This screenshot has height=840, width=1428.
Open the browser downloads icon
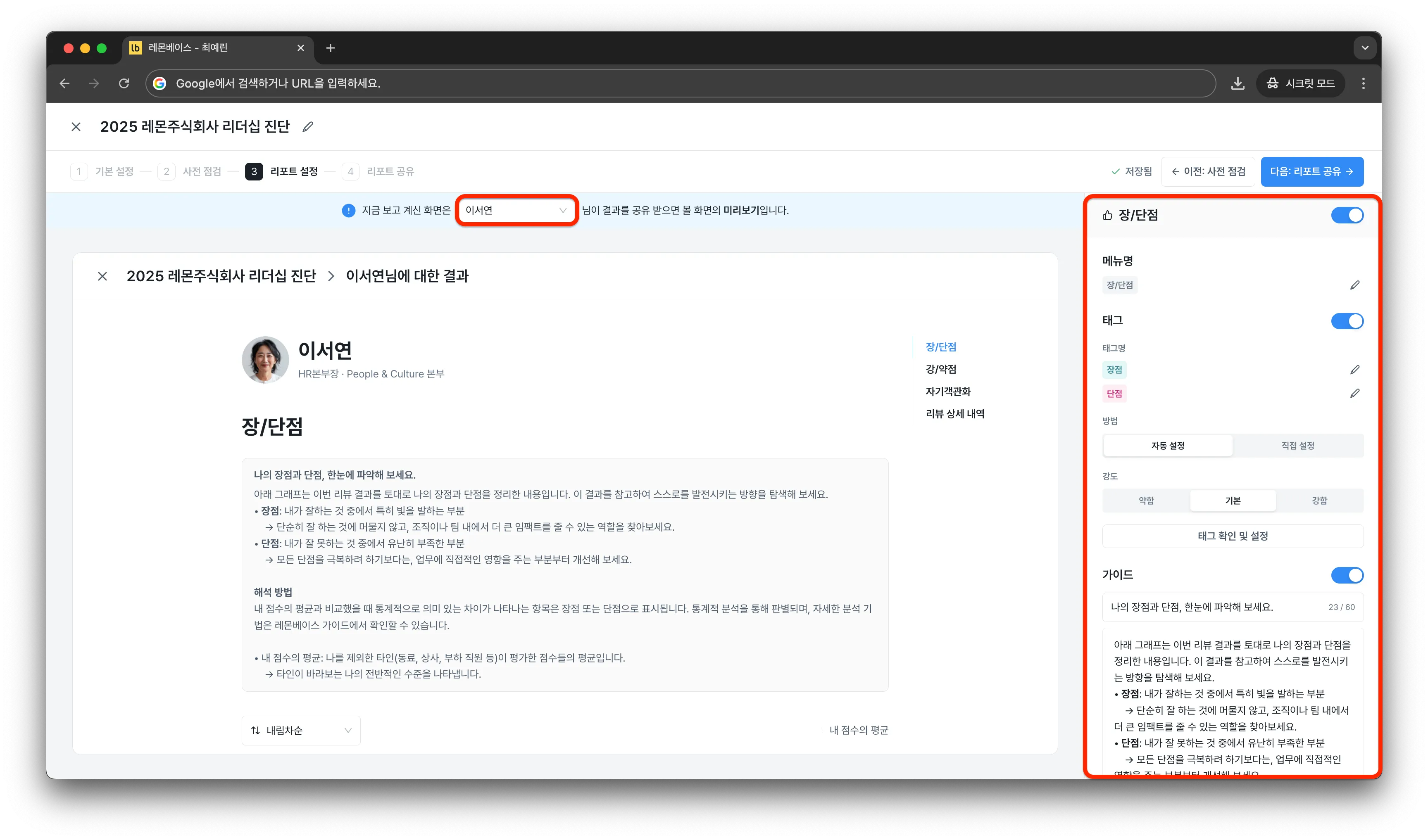tap(1238, 84)
